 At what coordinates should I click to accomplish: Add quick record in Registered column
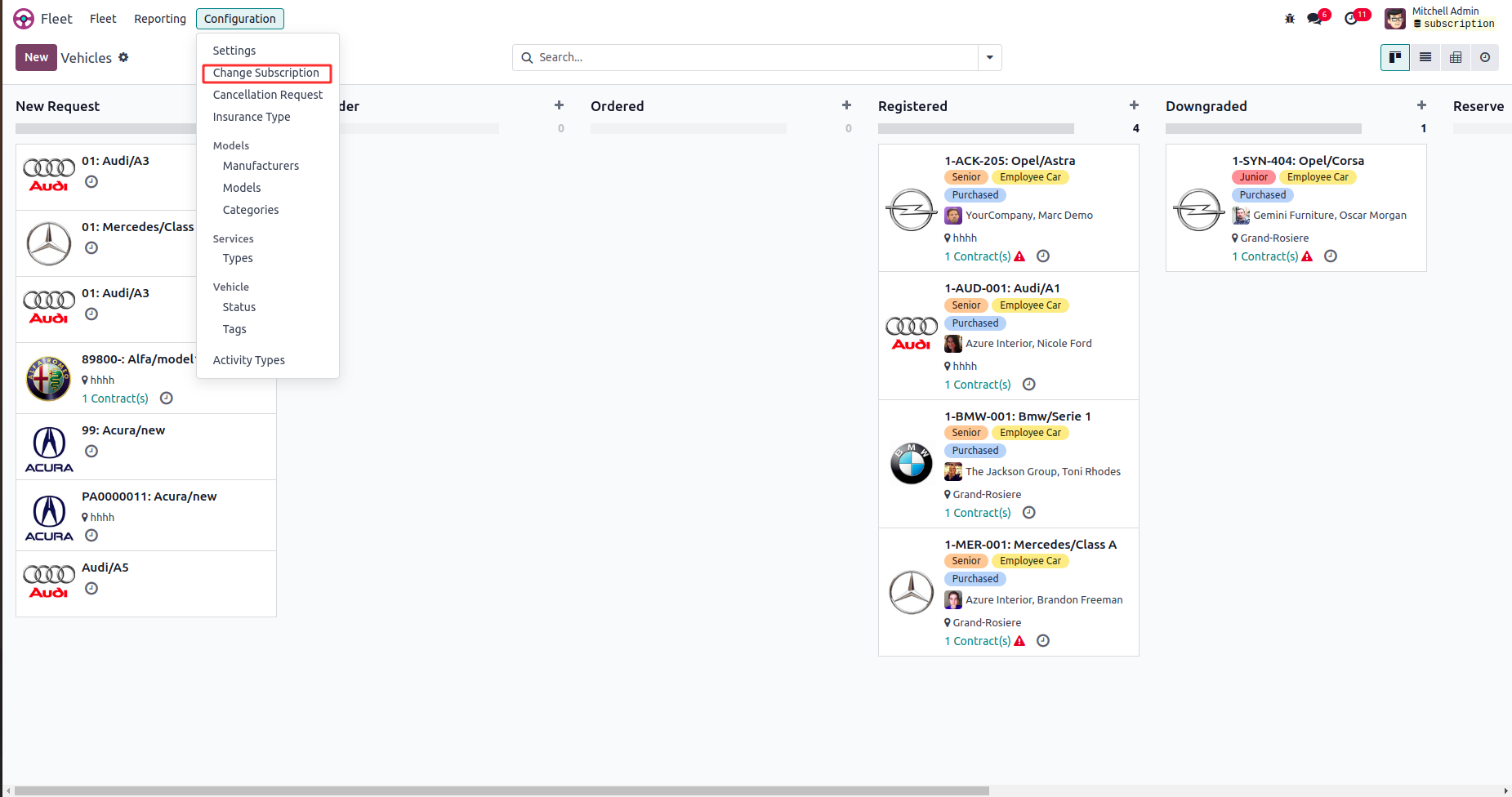click(1135, 105)
